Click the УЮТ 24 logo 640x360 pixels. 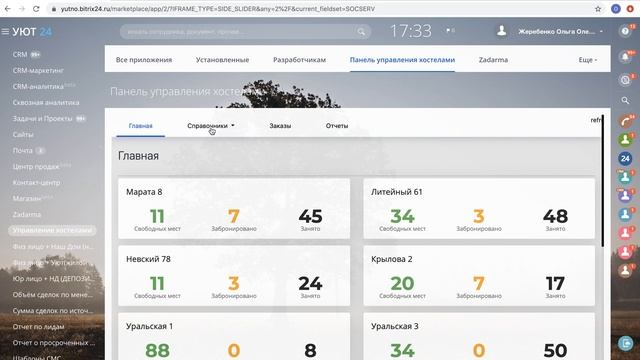pyautogui.click(x=32, y=31)
